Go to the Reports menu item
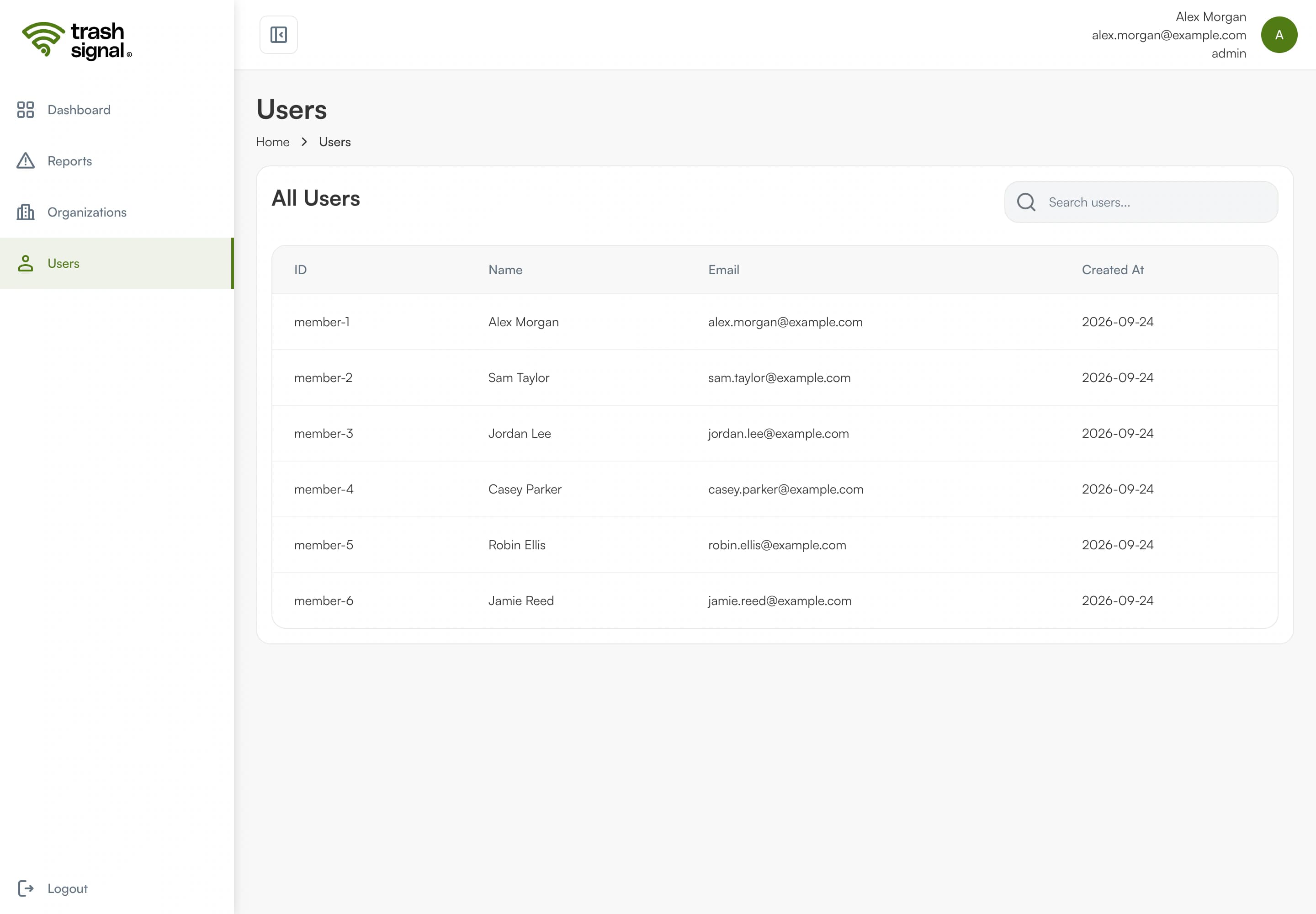The width and height of the screenshot is (1316, 914). 117,161
